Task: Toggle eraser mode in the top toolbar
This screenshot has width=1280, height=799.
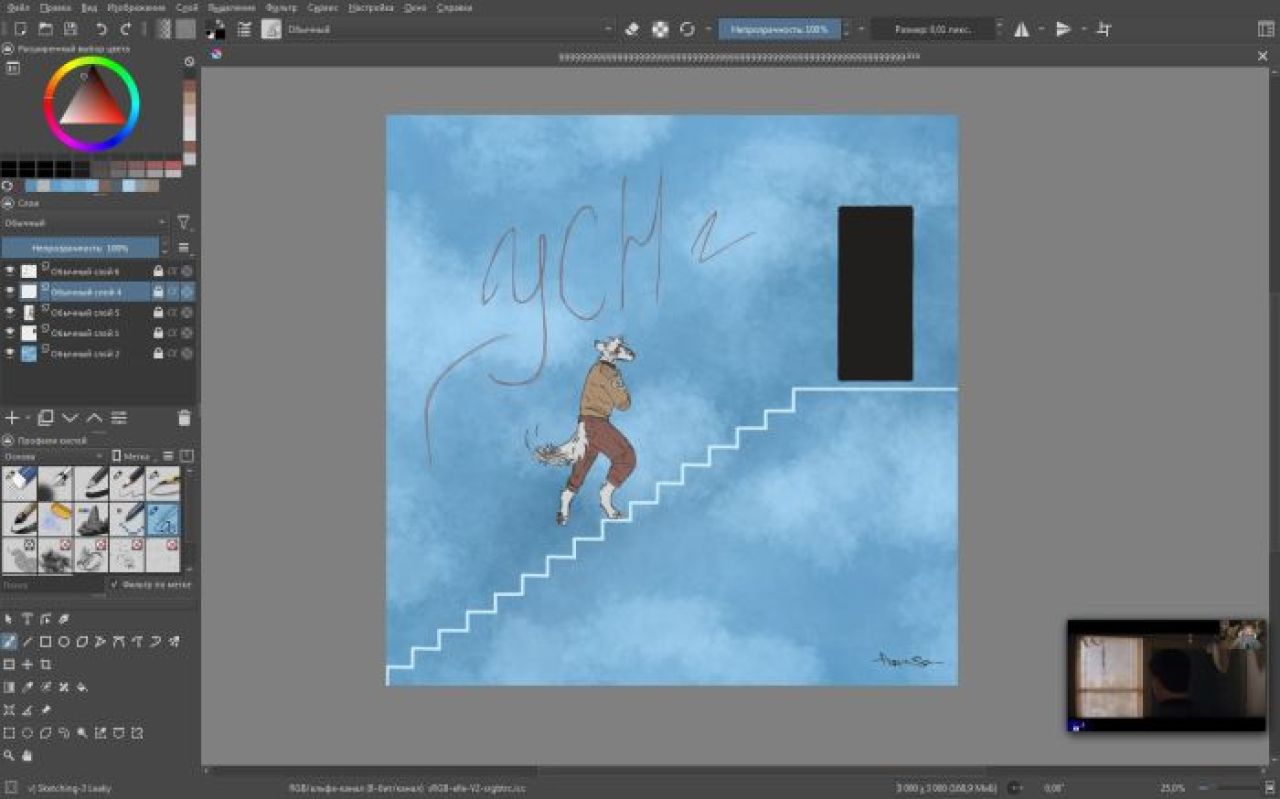Action: 631,29
